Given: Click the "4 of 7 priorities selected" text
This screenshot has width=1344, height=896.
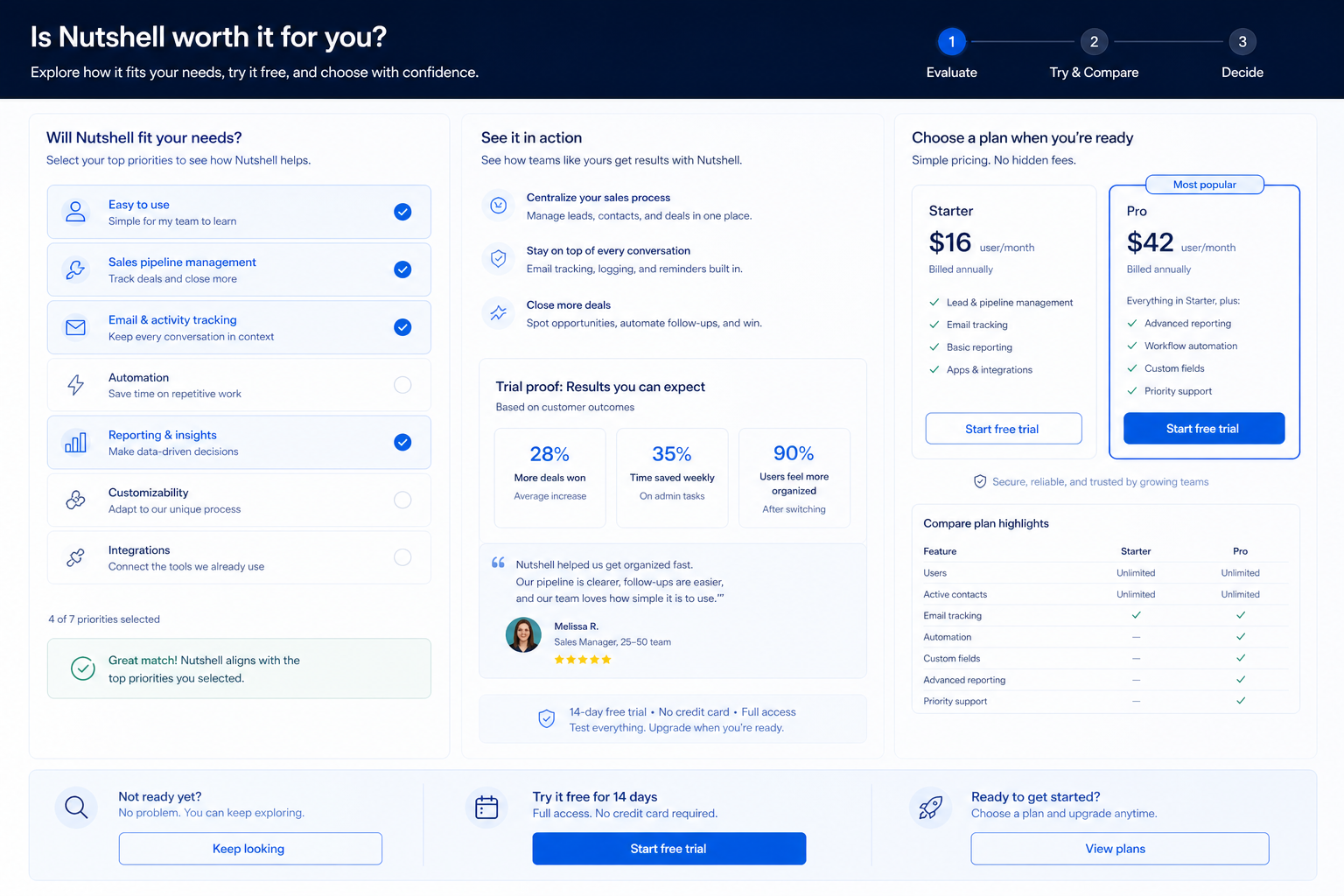Looking at the screenshot, I should point(104,619).
